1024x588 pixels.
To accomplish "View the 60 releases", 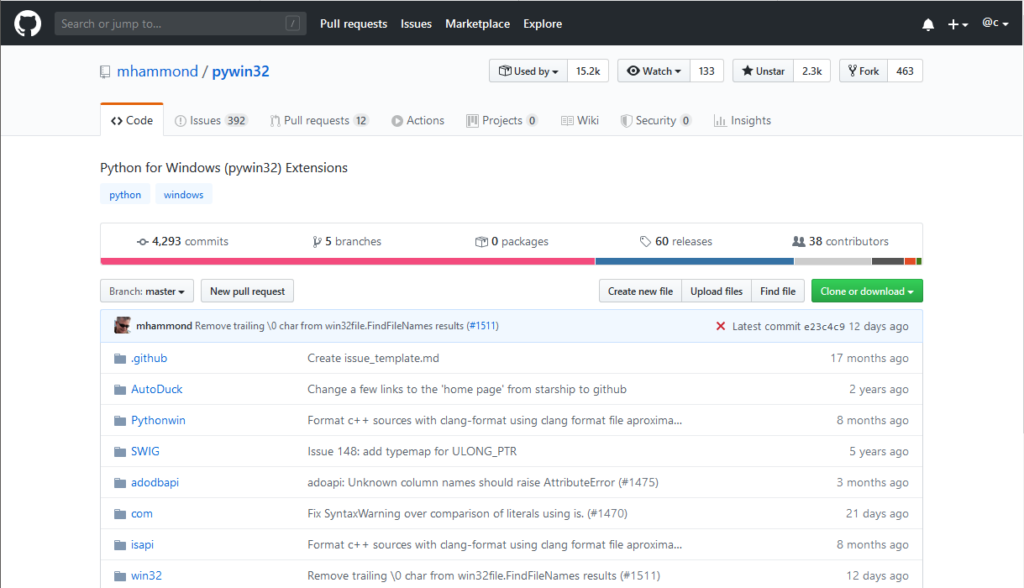I will 676,241.
